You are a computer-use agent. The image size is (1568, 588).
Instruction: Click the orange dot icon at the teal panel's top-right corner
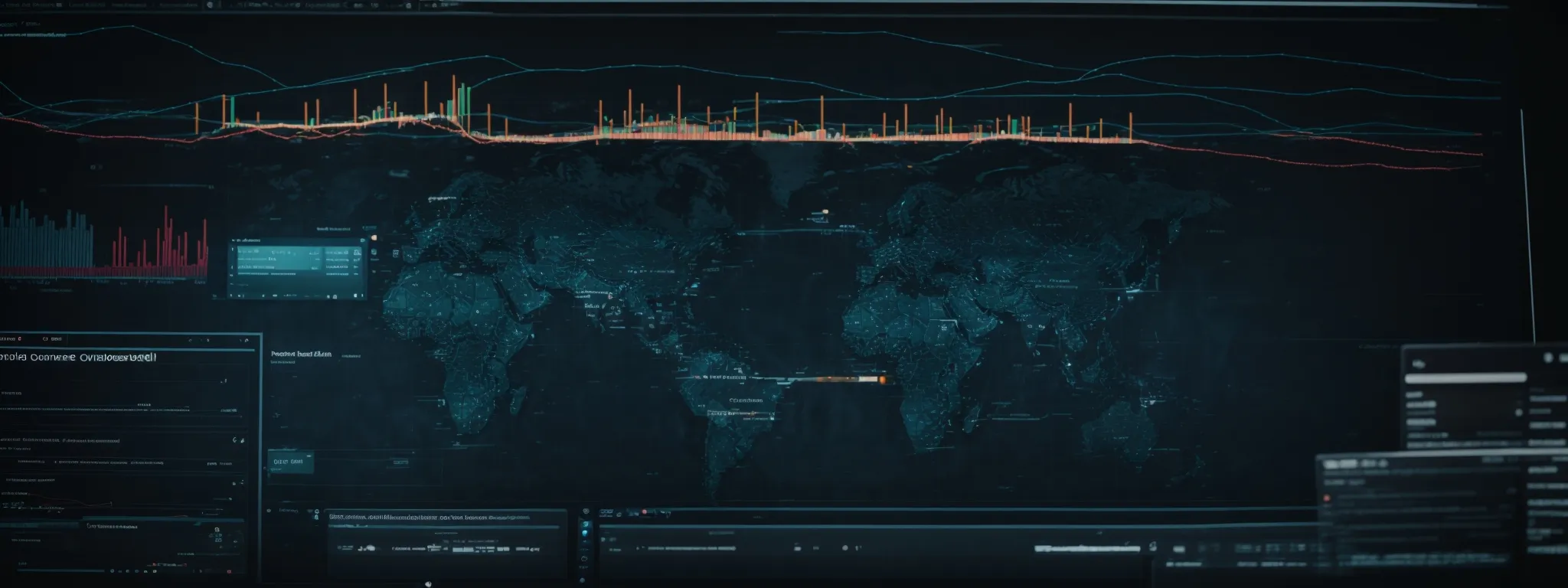[374, 238]
